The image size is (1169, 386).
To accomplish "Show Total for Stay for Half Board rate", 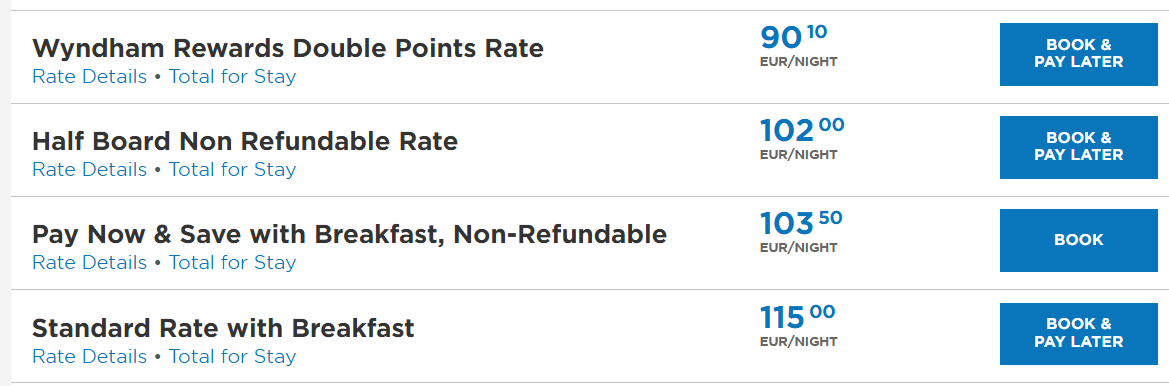I will 233,170.
